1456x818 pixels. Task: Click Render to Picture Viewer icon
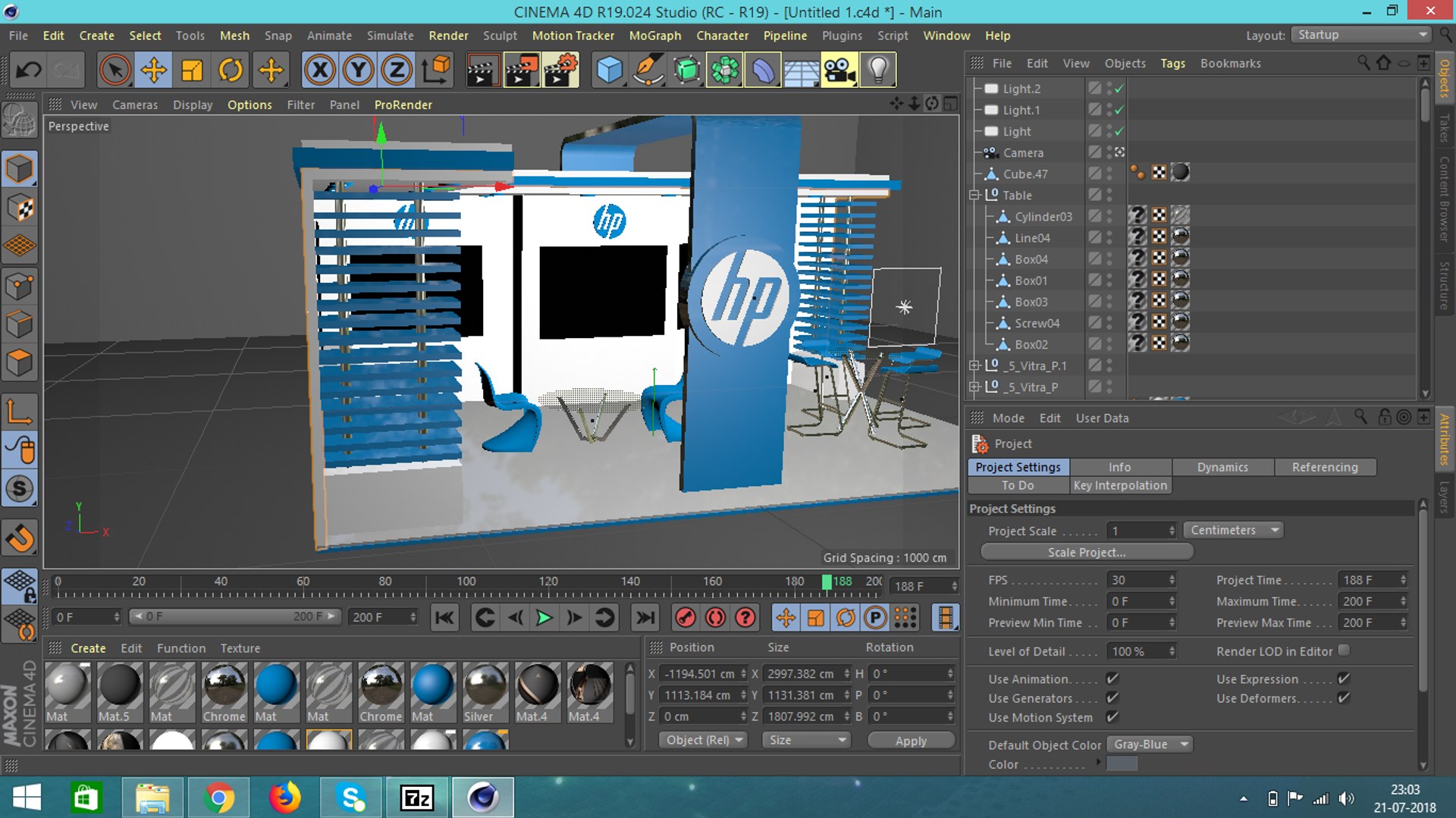pyautogui.click(x=522, y=71)
